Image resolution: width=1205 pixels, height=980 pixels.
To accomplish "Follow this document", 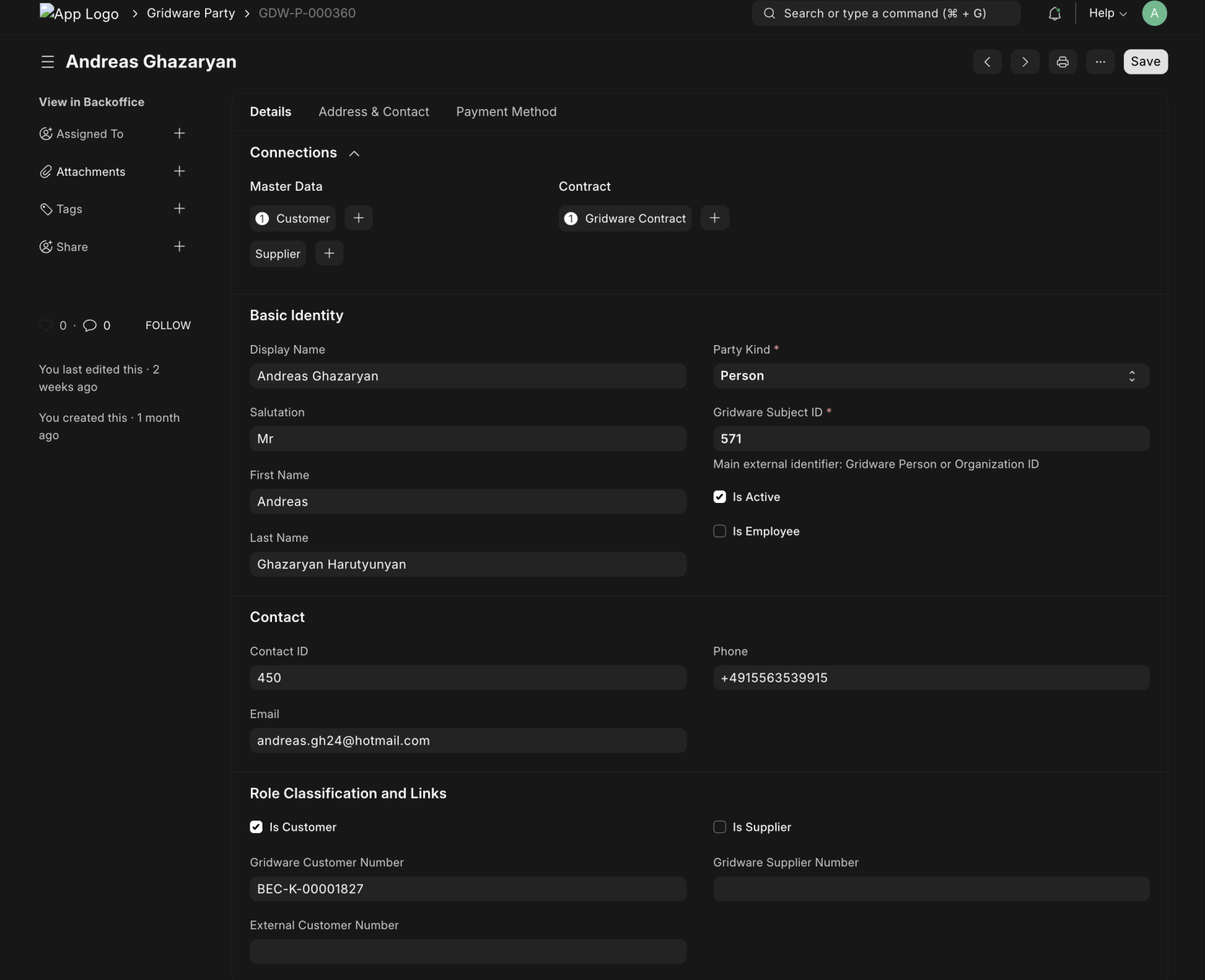I will [168, 325].
